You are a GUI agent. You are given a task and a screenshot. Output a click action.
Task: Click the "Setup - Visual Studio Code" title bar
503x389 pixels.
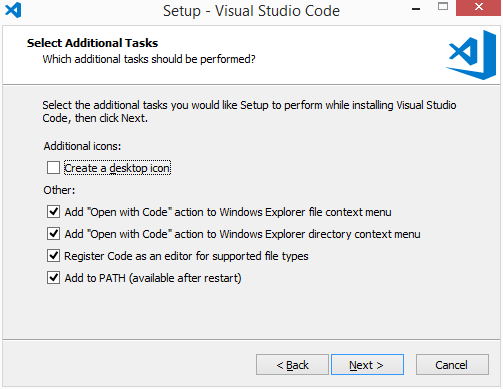pyautogui.click(x=251, y=11)
